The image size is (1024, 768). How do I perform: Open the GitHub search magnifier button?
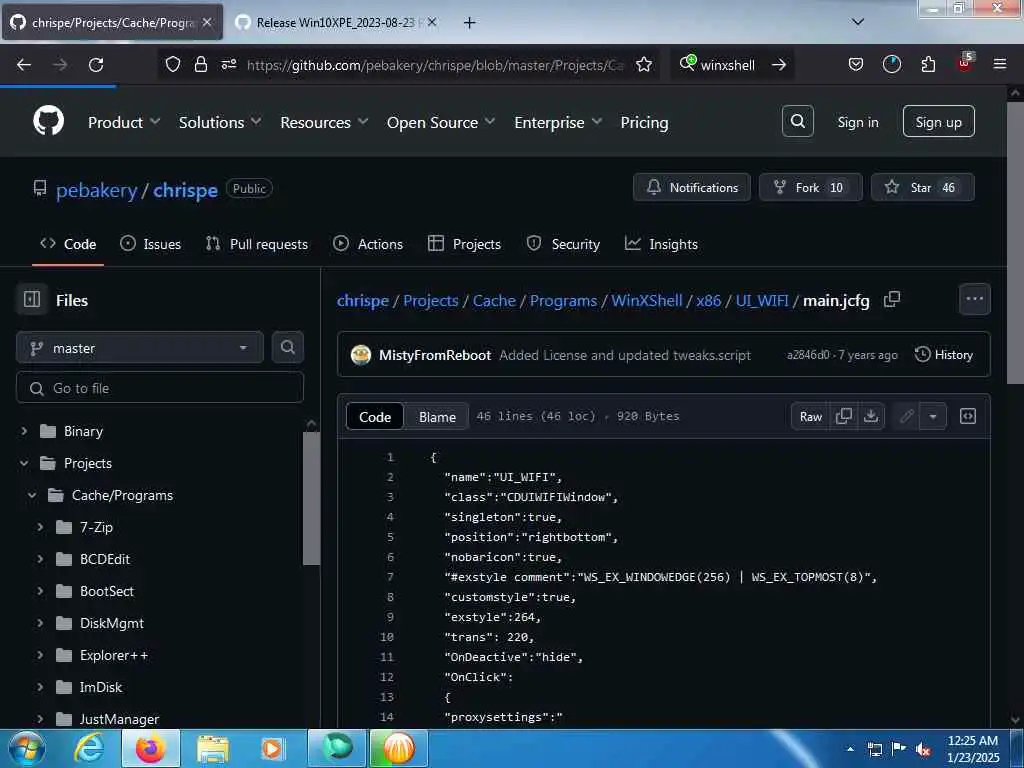tap(797, 121)
